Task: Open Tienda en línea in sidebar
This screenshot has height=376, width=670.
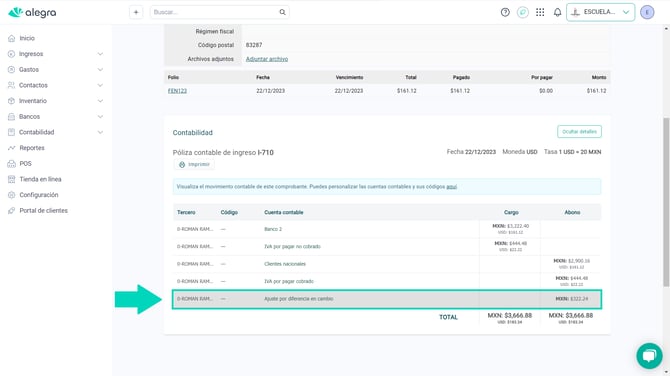Action: [40, 179]
